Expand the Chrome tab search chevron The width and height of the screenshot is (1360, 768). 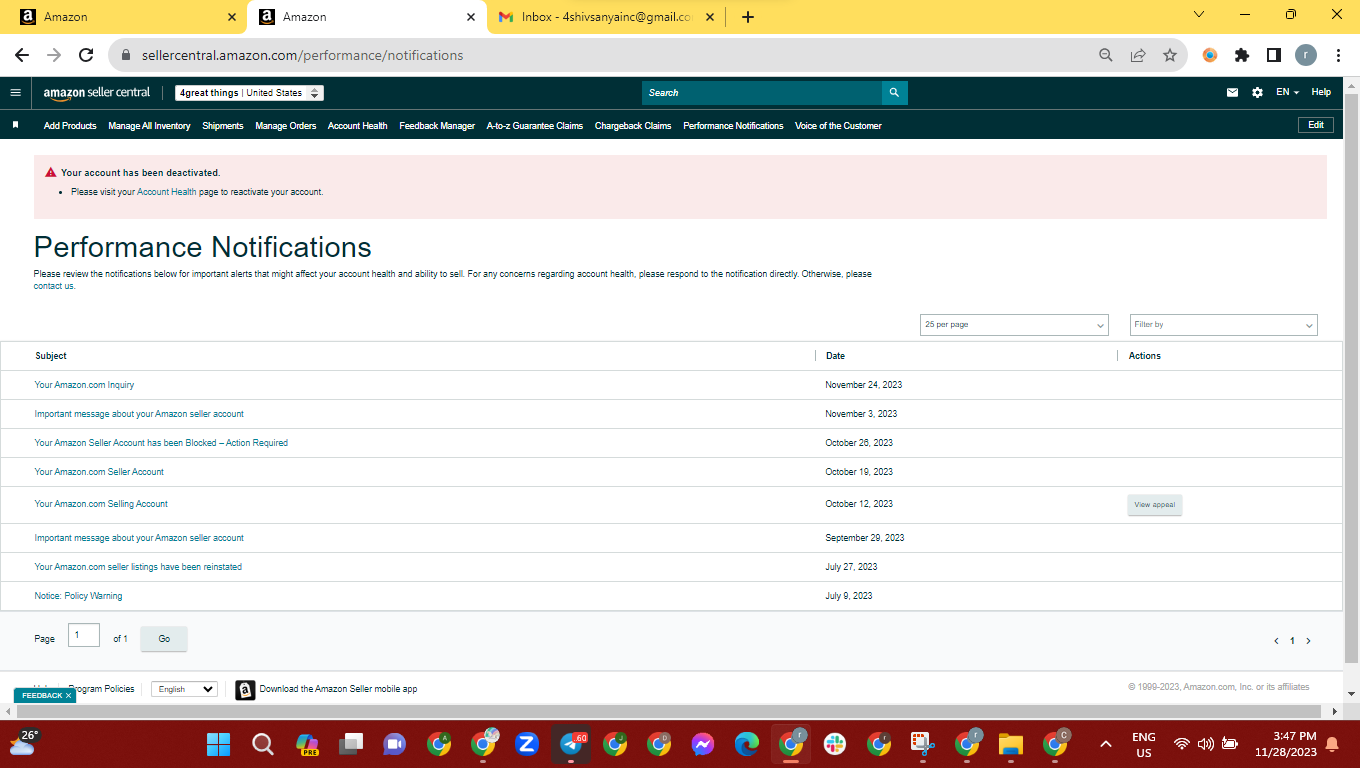pos(1199,15)
